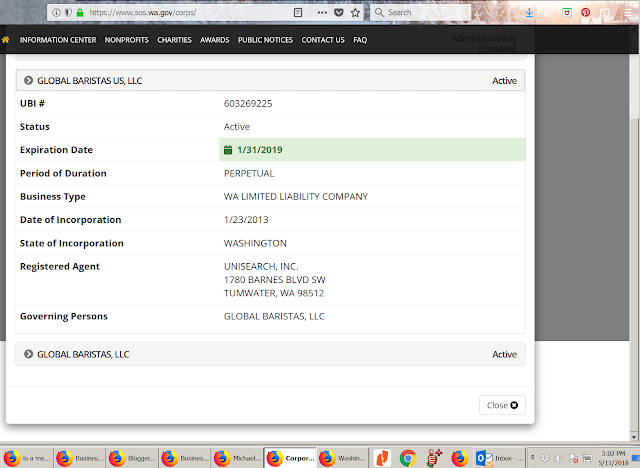640x468 pixels.
Task: Select the UBI number 603269225
Action: tap(248, 104)
